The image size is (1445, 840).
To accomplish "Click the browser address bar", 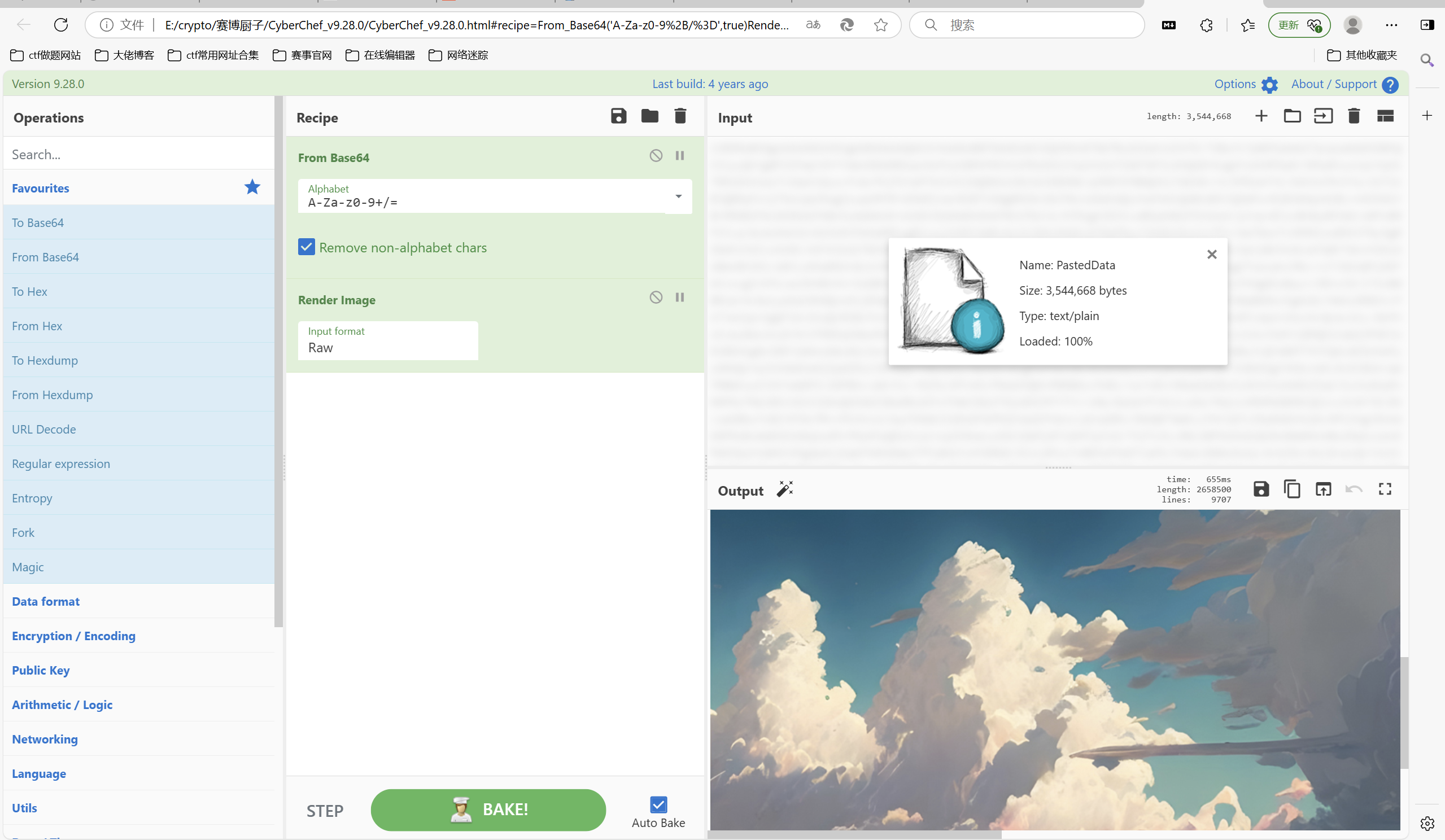I will coord(476,25).
